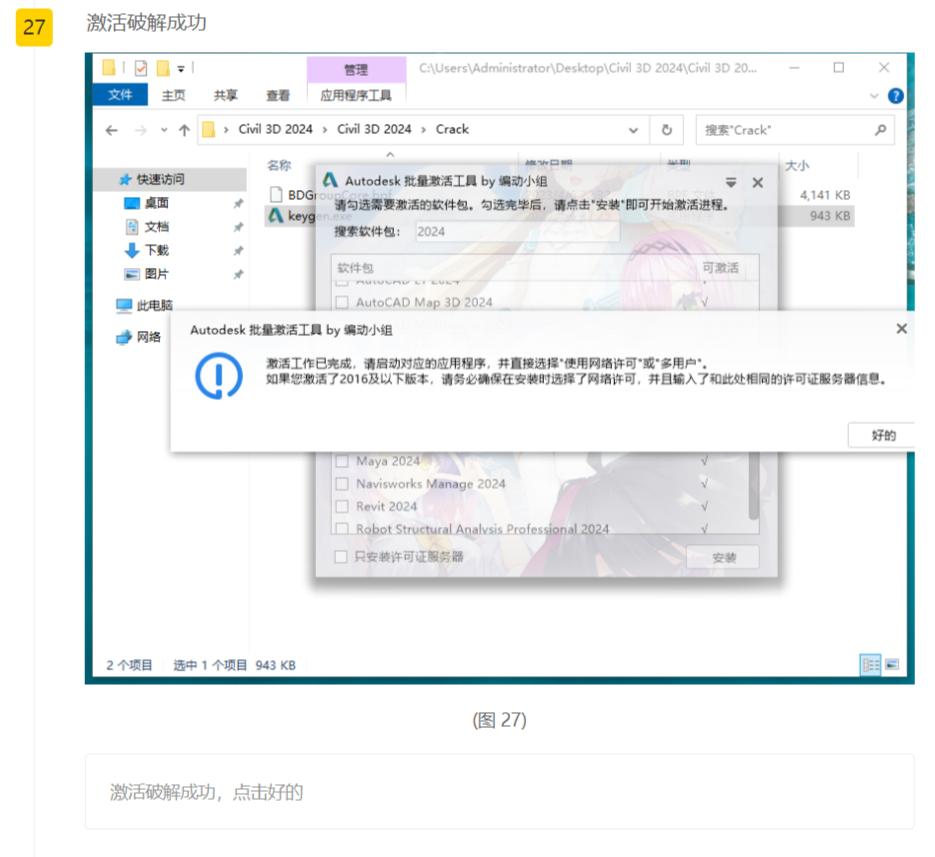Expand the ribbon using the chevron

tap(874, 96)
